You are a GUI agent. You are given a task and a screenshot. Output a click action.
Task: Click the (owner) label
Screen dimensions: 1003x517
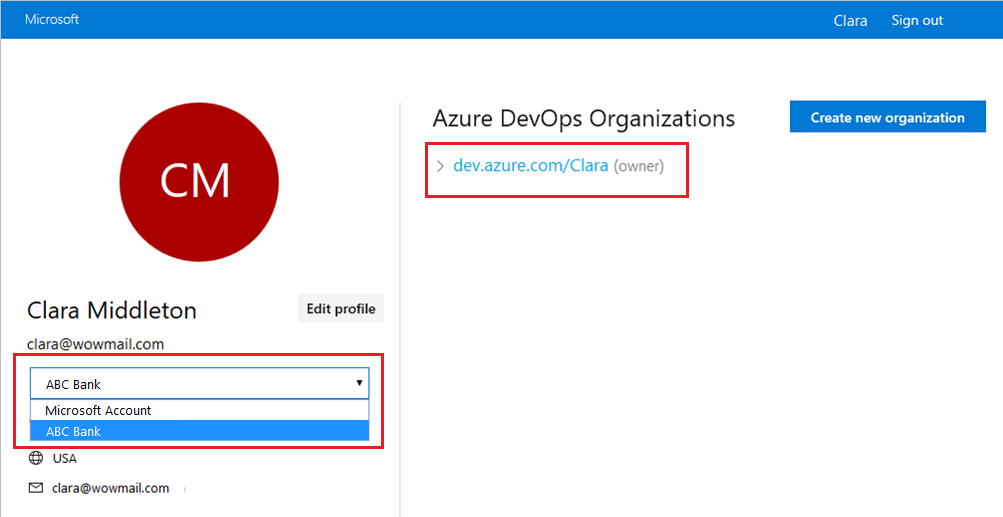tap(638, 166)
